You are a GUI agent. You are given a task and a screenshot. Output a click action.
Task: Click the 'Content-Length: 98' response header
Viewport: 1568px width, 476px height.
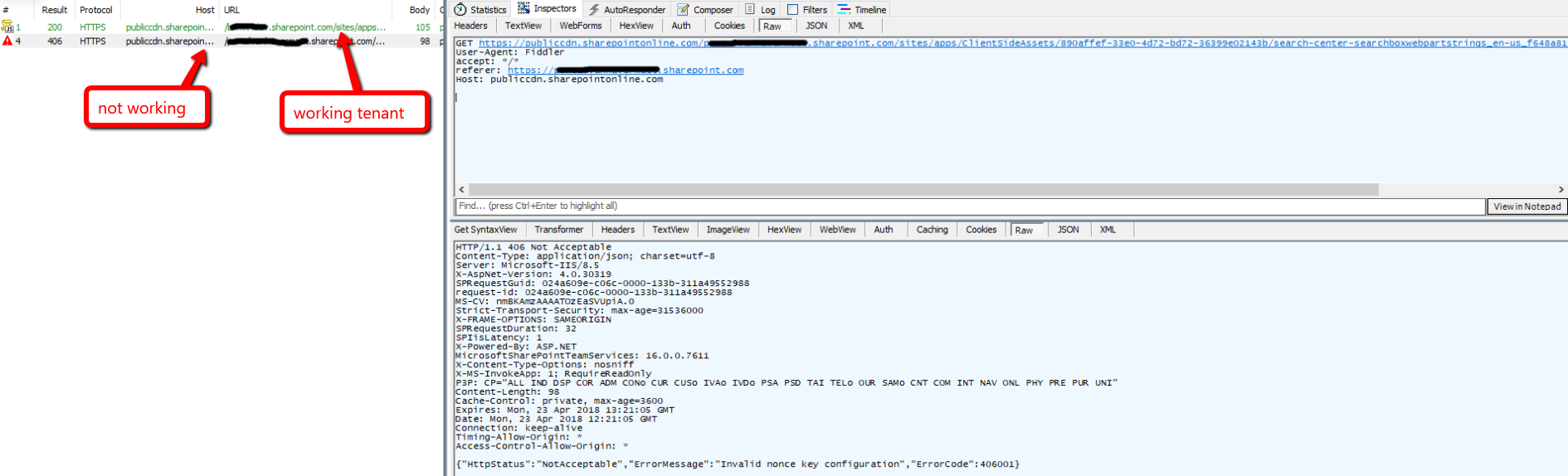click(508, 392)
